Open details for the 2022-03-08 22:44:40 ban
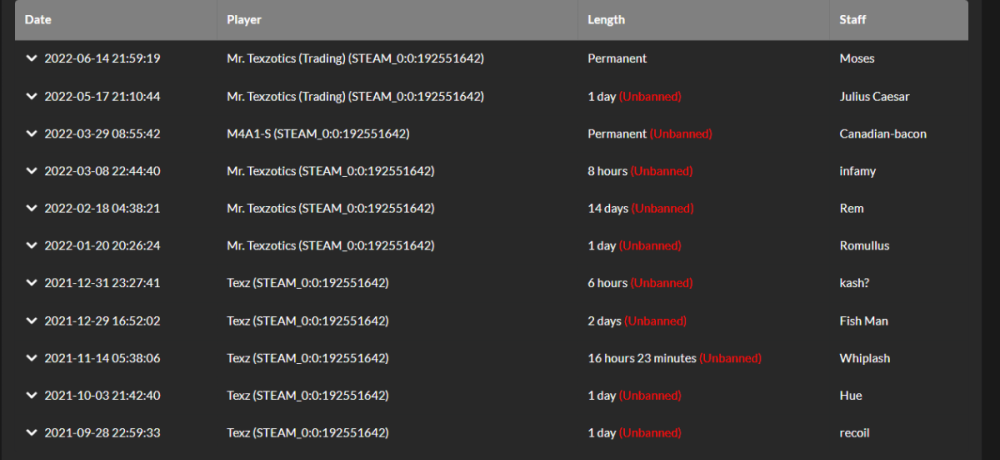This screenshot has height=460, width=1000. point(32,171)
